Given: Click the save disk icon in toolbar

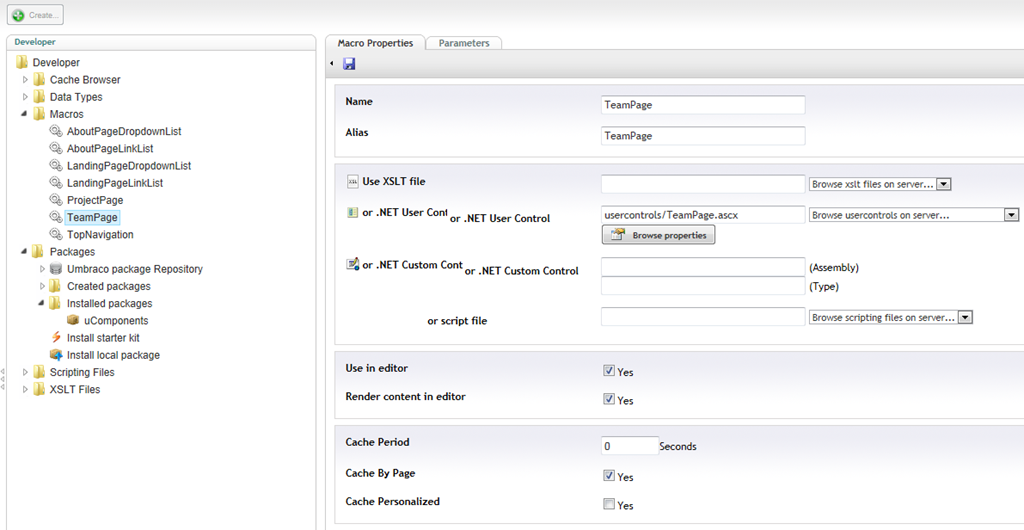Looking at the screenshot, I should click(349, 64).
